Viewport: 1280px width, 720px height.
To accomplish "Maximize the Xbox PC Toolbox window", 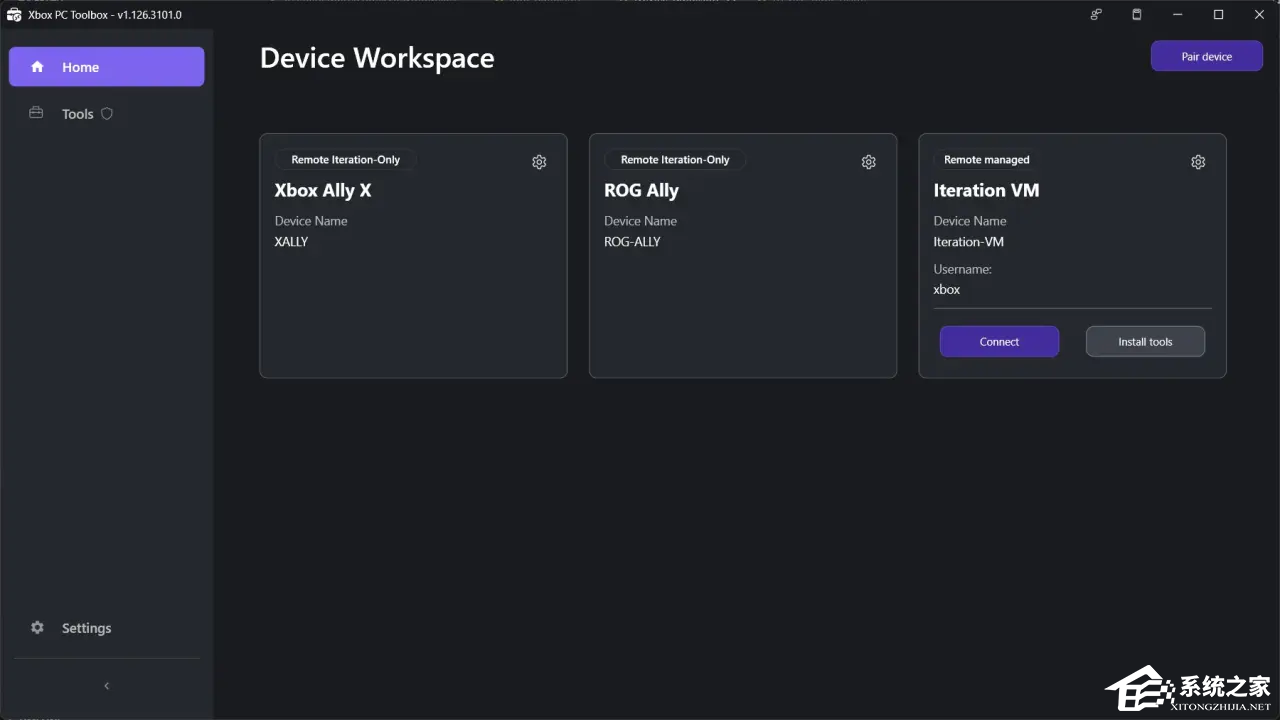I will 1218,15.
